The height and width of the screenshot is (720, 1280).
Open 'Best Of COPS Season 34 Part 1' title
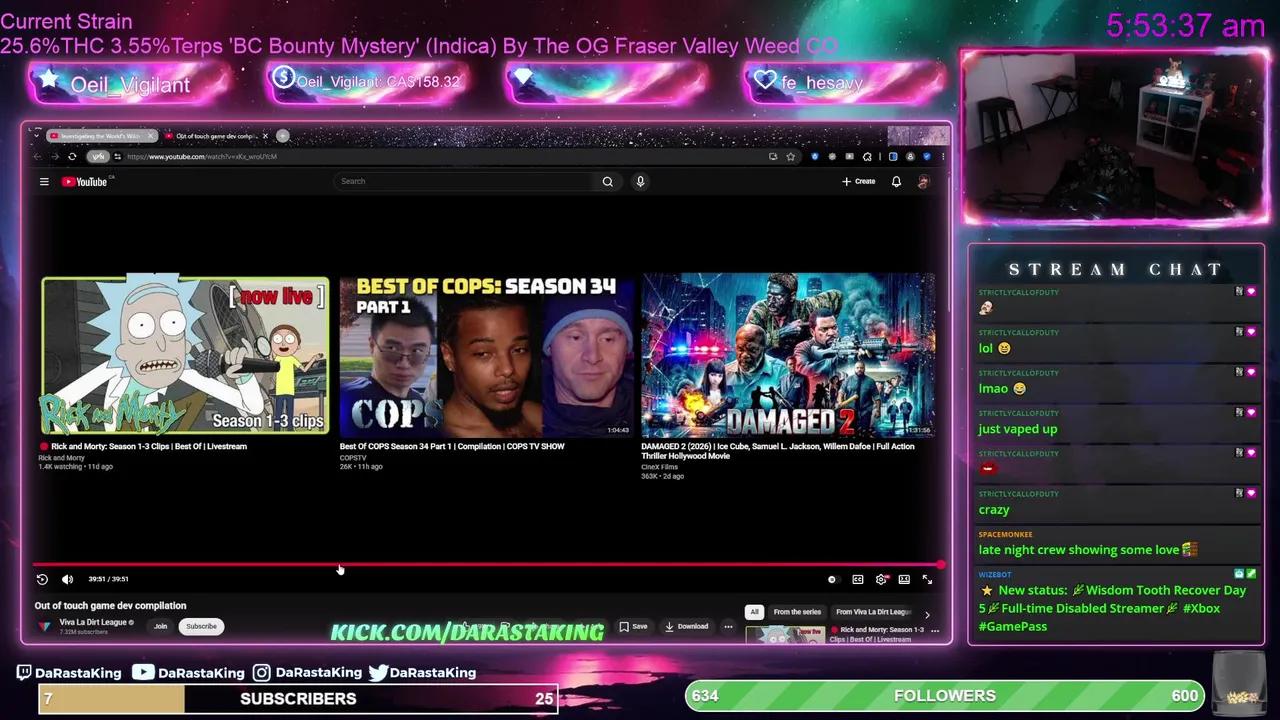coord(452,446)
